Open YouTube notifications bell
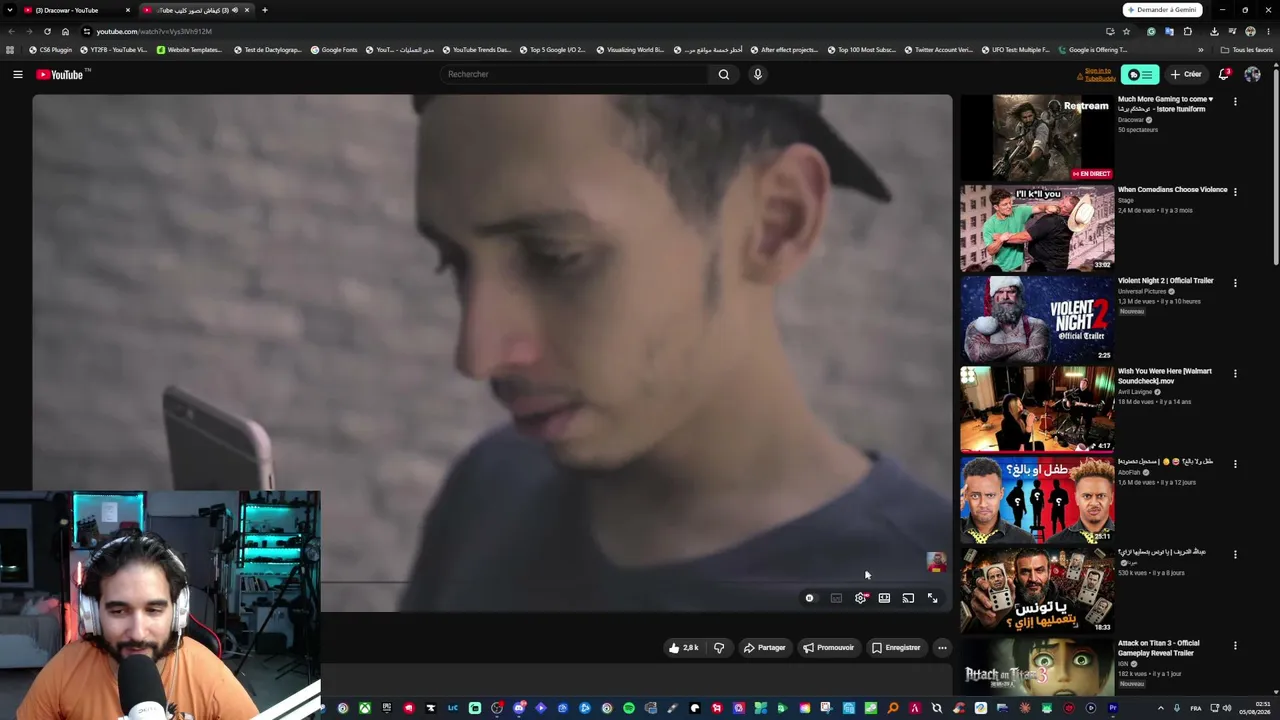This screenshot has width=1280, height=720. (x=1224, y=74)
